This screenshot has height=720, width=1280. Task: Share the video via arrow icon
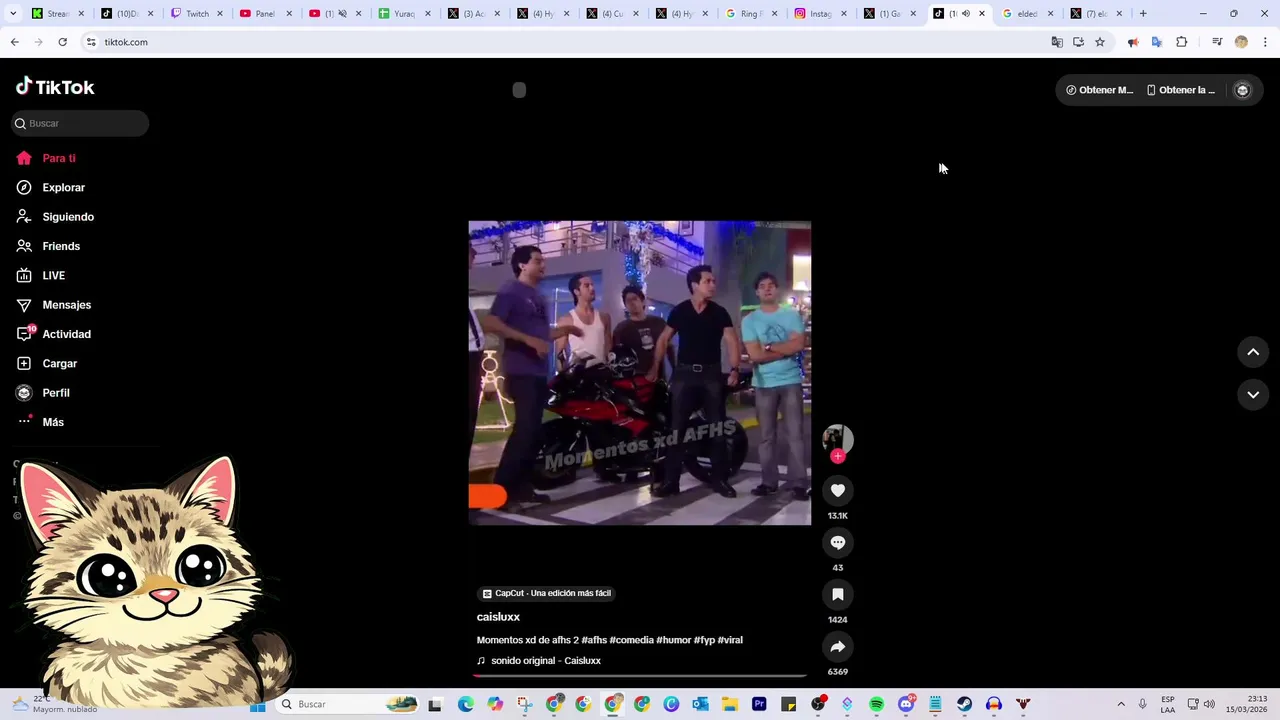click(838, 646)
